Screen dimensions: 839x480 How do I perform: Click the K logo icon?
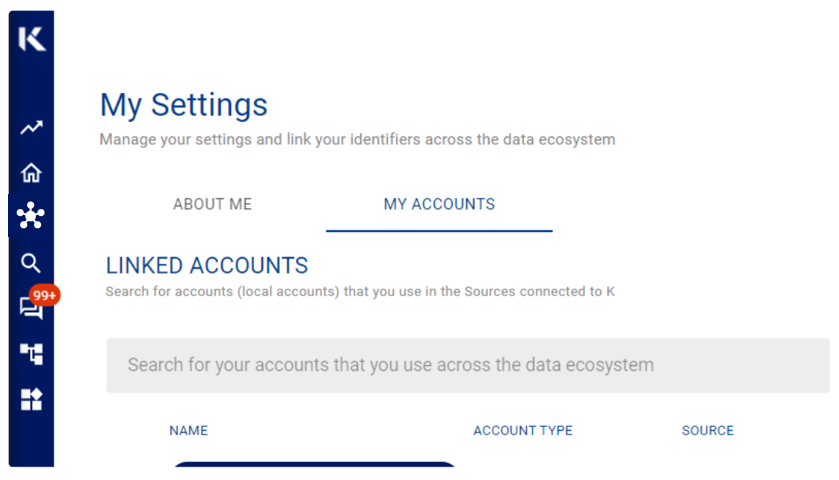point(32,39)
